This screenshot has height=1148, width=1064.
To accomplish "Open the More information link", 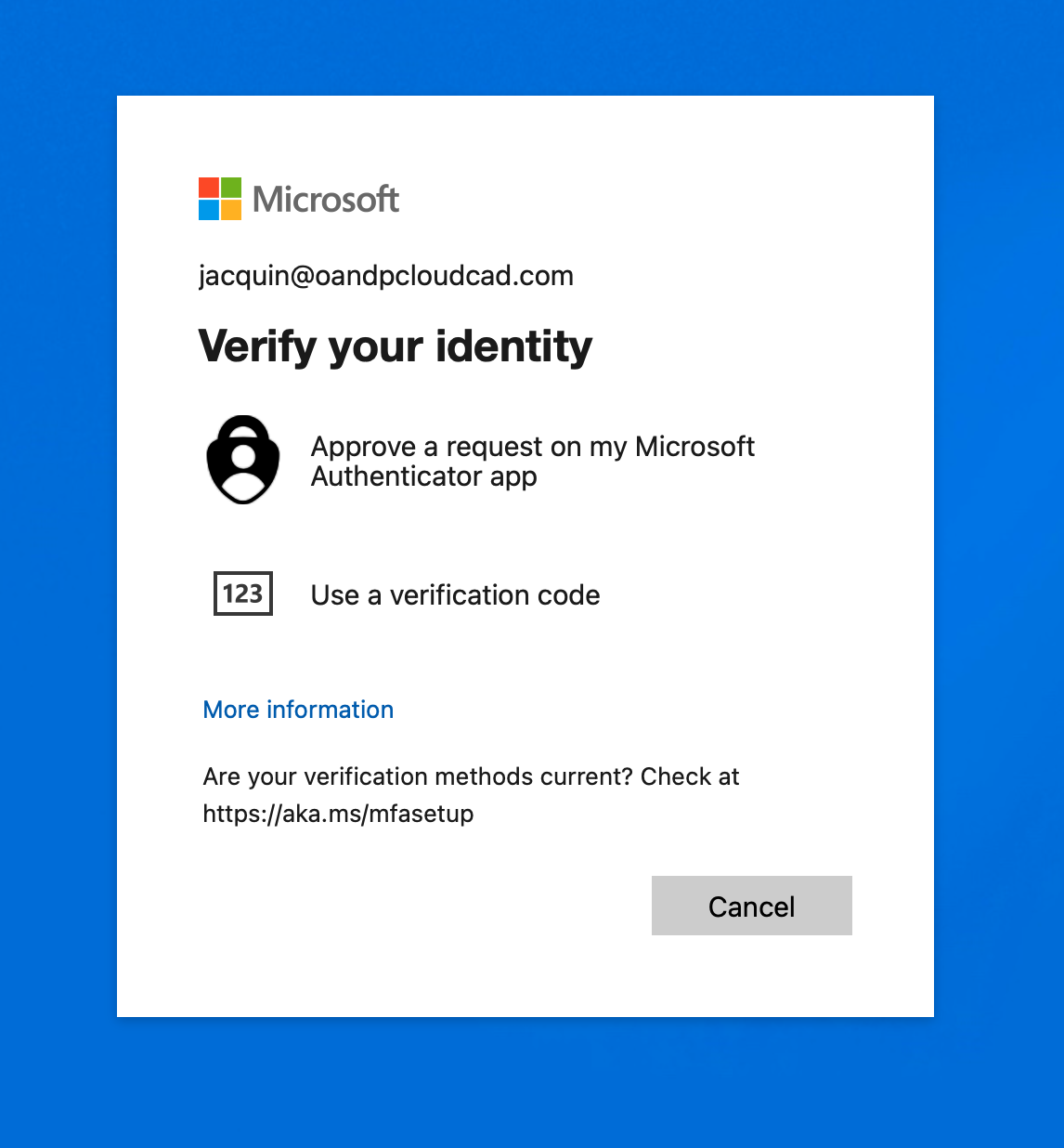I will click(x=298, y=710).
